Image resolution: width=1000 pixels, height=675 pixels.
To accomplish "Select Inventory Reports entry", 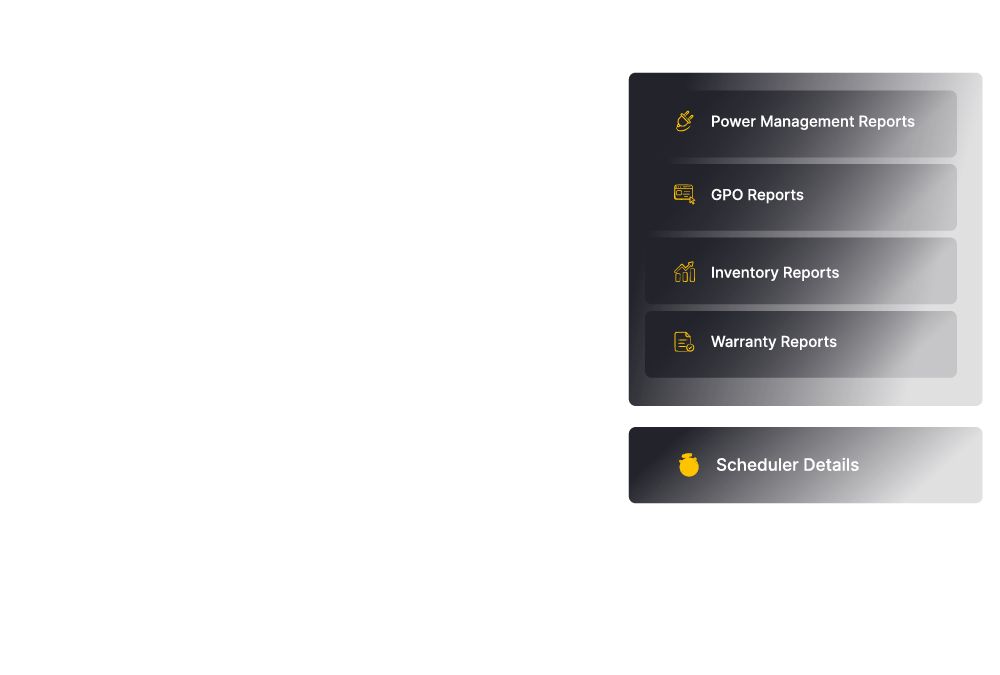I will pos(800,271).
